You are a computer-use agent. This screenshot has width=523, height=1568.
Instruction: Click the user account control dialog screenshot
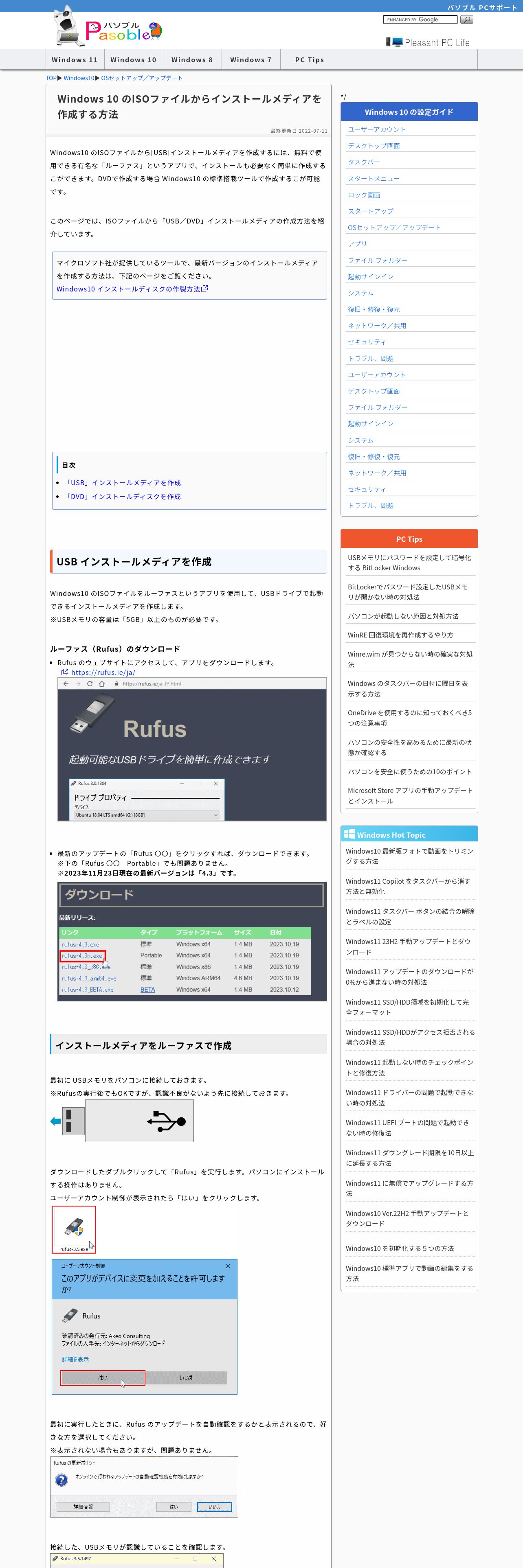point(144,1326)
